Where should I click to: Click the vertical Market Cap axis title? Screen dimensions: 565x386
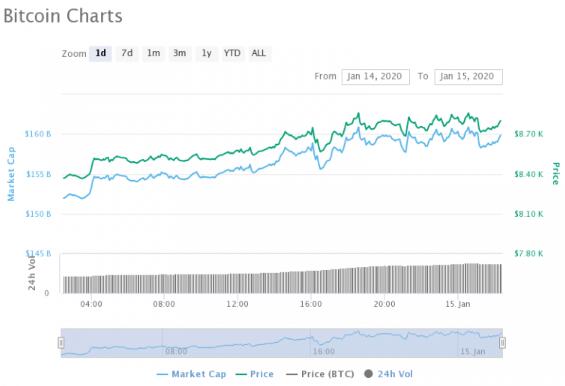click(x=11, y=174)
